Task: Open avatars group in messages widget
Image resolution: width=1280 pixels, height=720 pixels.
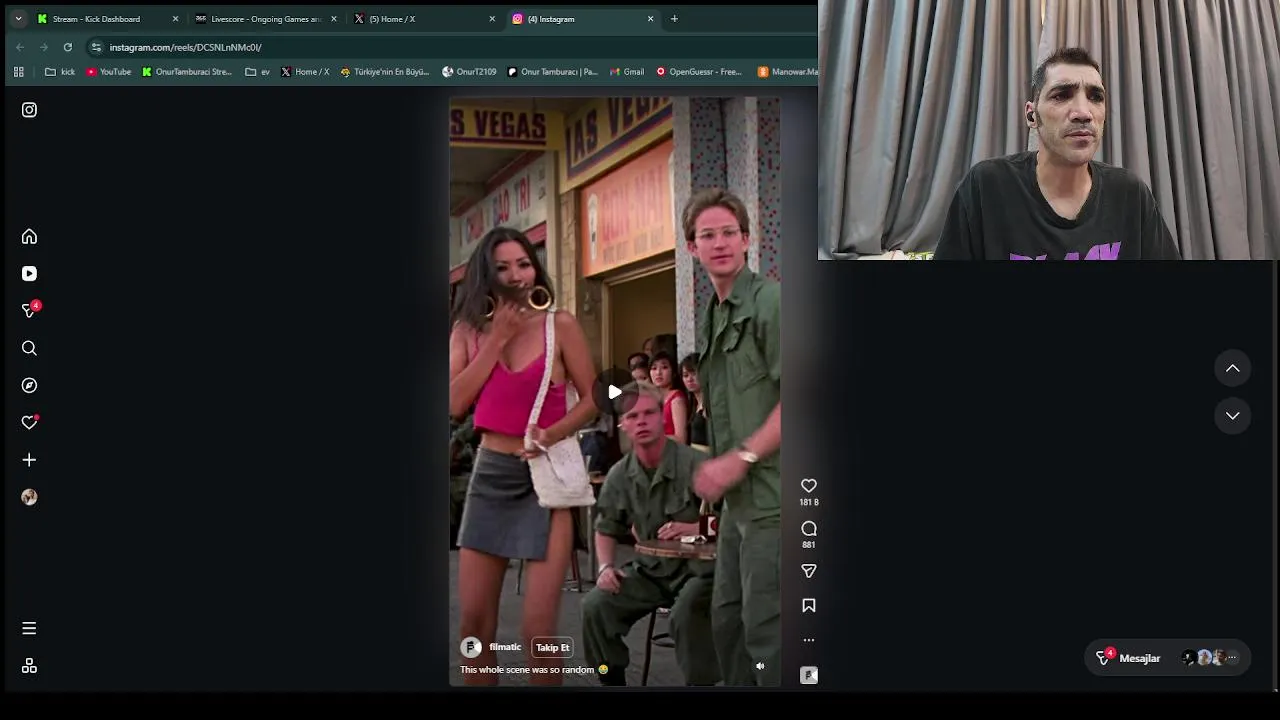Action: point(1210,658)
